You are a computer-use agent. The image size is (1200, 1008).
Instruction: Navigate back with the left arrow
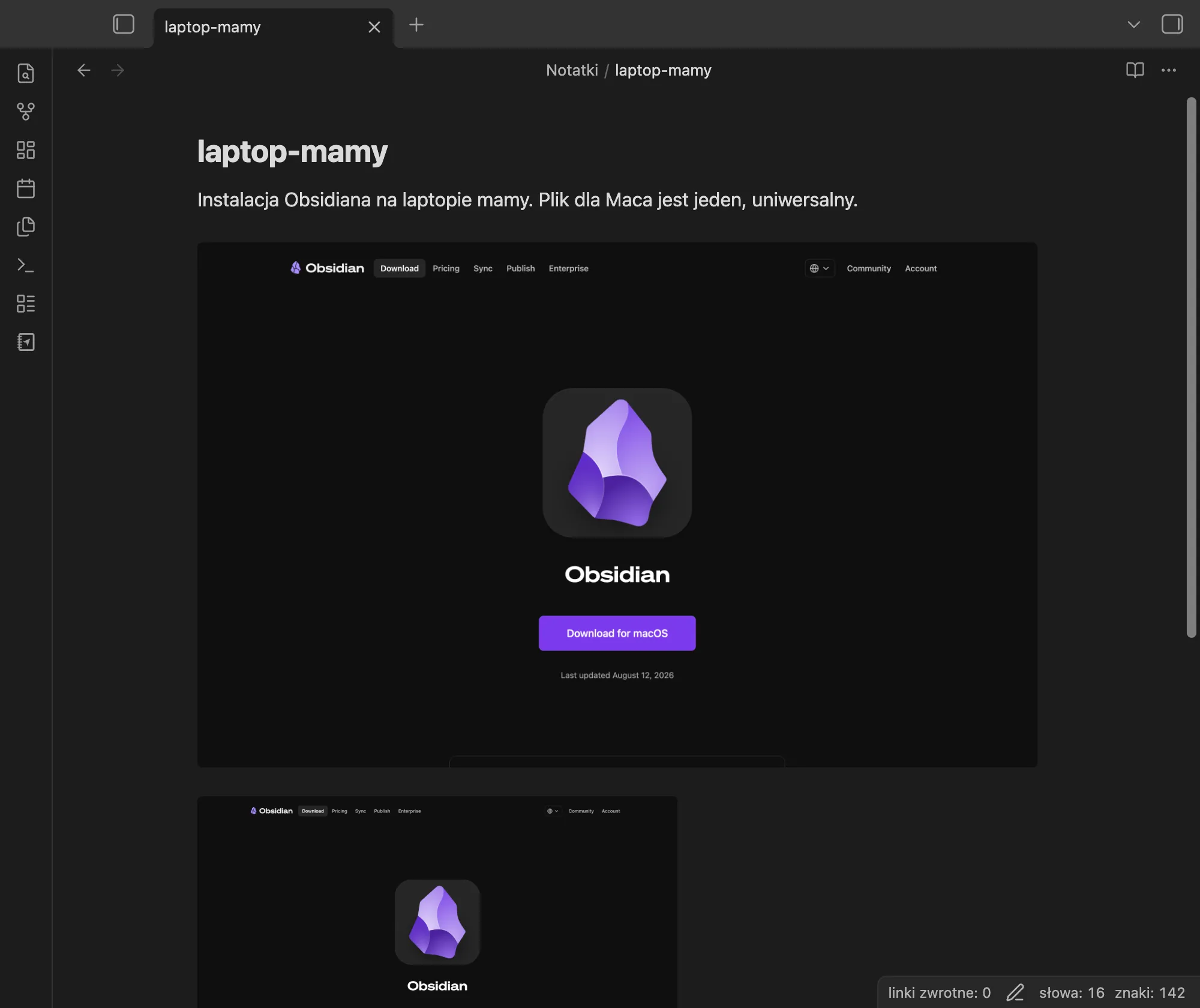click(x=84, y=70)
